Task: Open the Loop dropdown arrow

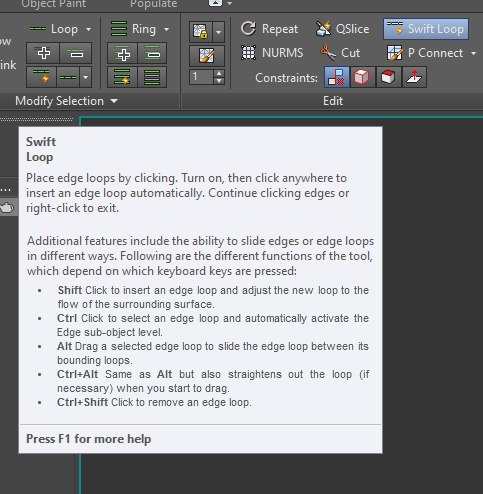Action: [88, 29]
